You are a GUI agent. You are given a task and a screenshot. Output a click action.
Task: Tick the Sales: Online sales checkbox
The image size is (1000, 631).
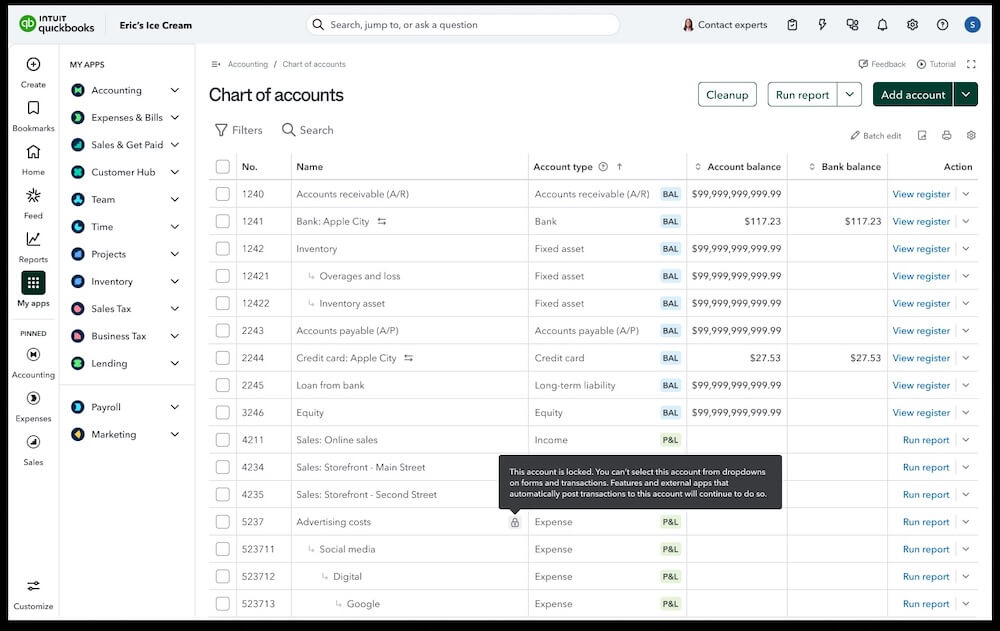[223, 440]
